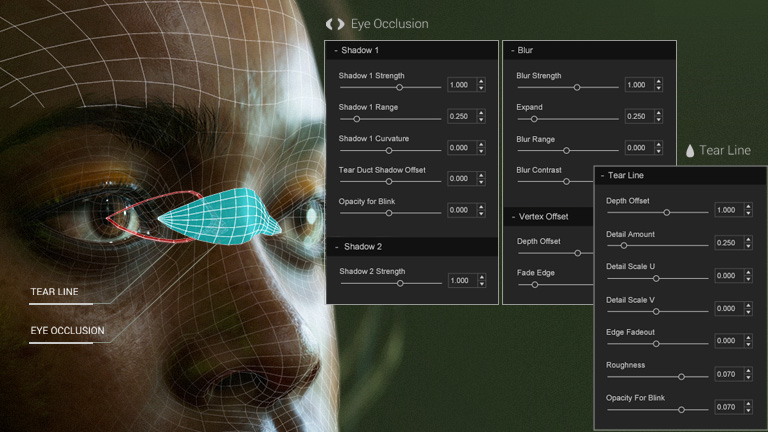
Task: Click the Eye Occlusion icon in the header
Action: pyautogui.click(x=335, y=23)
